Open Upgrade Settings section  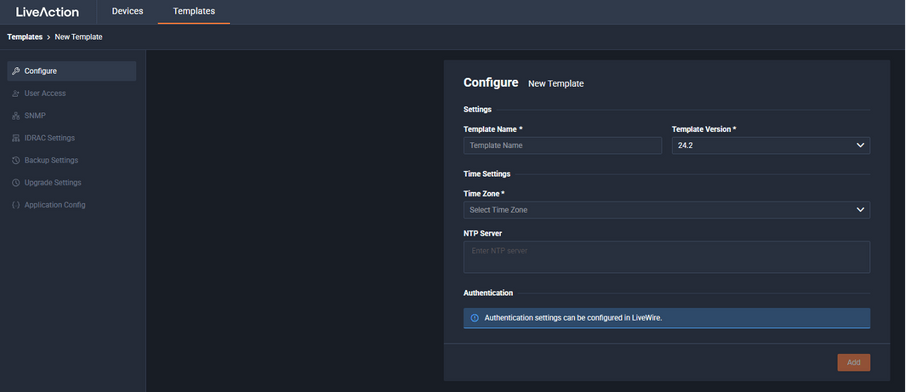pos(72,183)
